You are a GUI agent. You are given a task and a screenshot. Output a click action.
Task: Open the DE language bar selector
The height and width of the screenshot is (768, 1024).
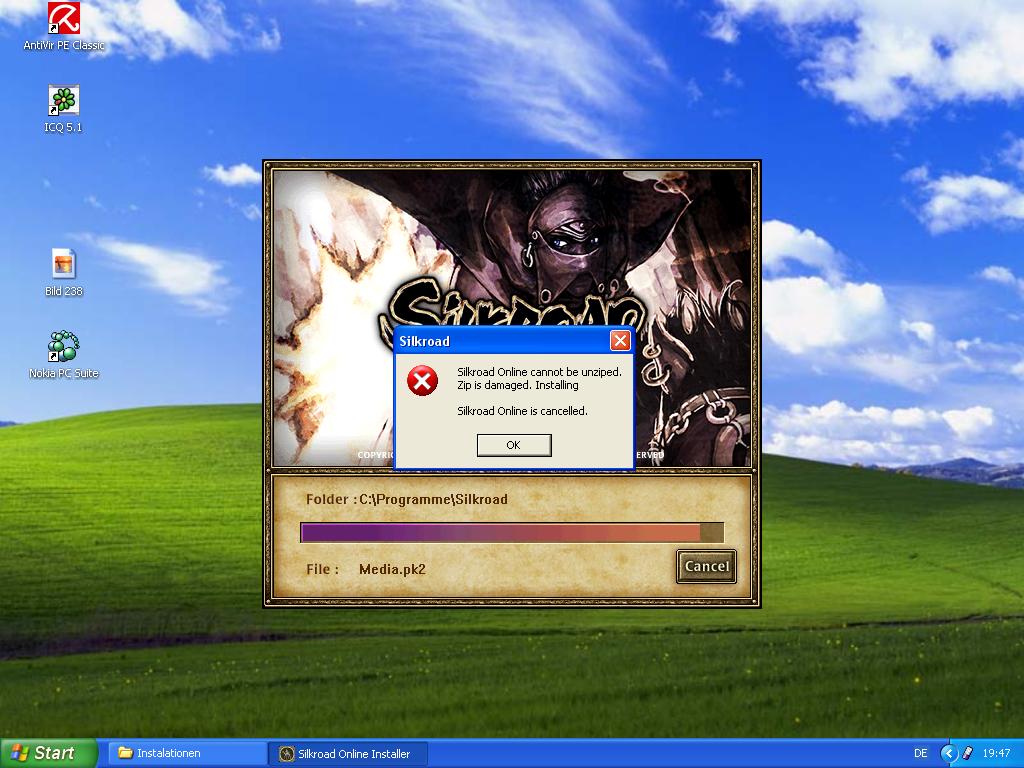point(920,753)
